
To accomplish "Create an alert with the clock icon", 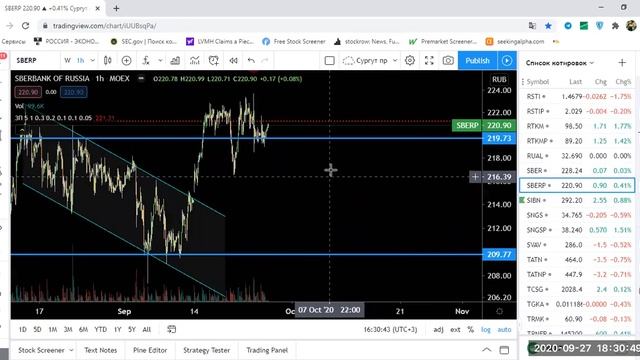I will click(213, 60).
